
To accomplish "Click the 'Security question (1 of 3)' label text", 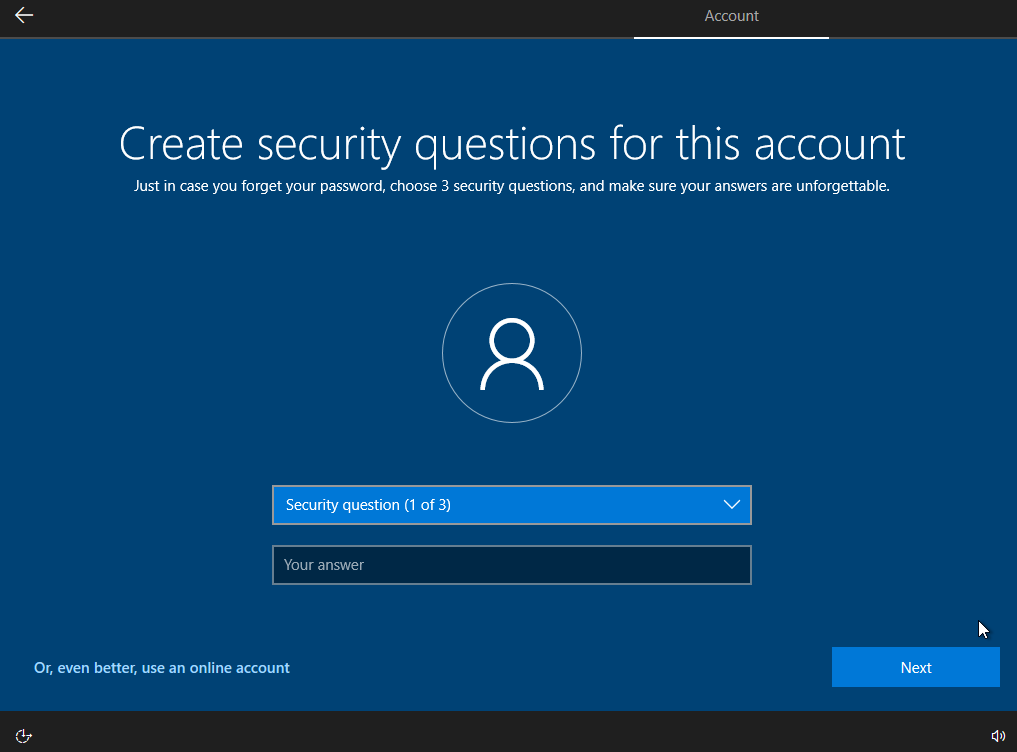I will pyautogui.click(x=368, y=505).
